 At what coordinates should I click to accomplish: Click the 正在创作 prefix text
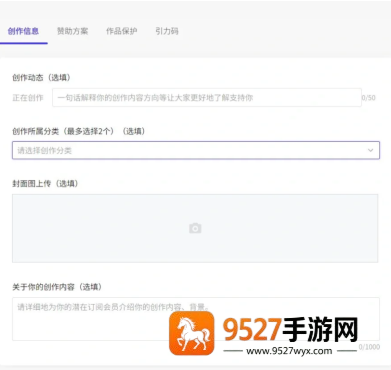click(x=28, y=98)
